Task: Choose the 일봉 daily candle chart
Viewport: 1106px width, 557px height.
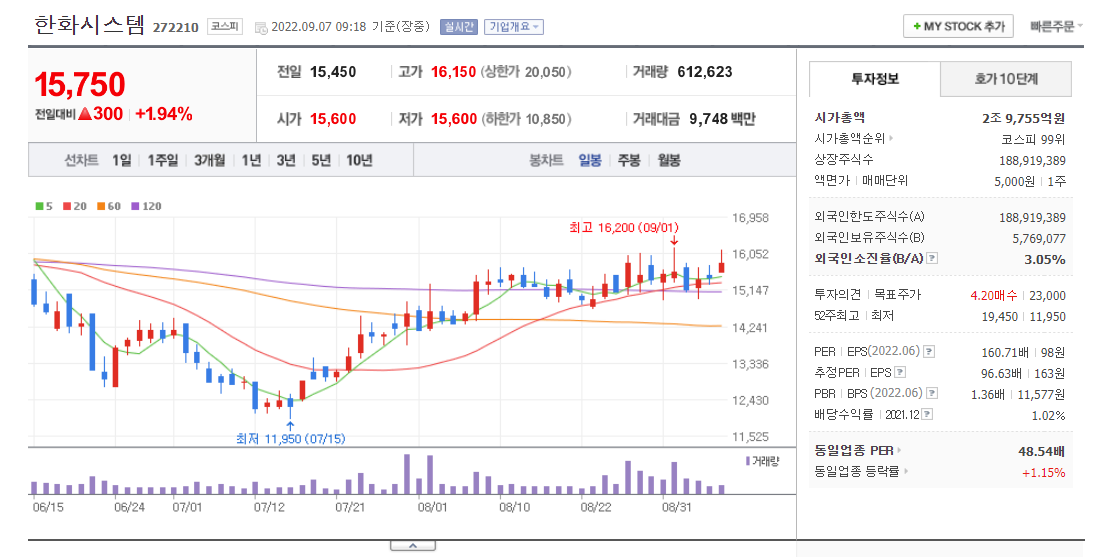Action: (590, 161)
